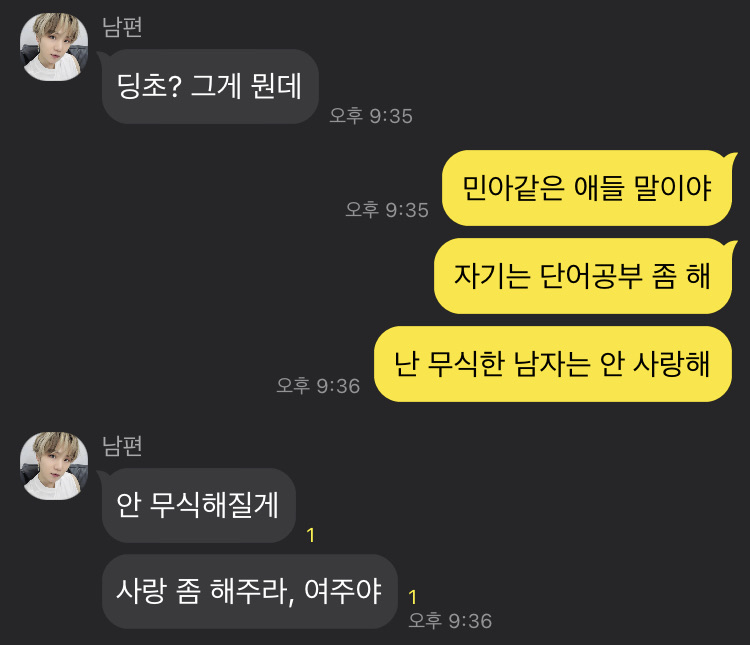This screenshot has height=645, width=750.
Task: Click the 오후 9:35 timestamp beside 민아같은 bubble
Action: coord(386,210)
